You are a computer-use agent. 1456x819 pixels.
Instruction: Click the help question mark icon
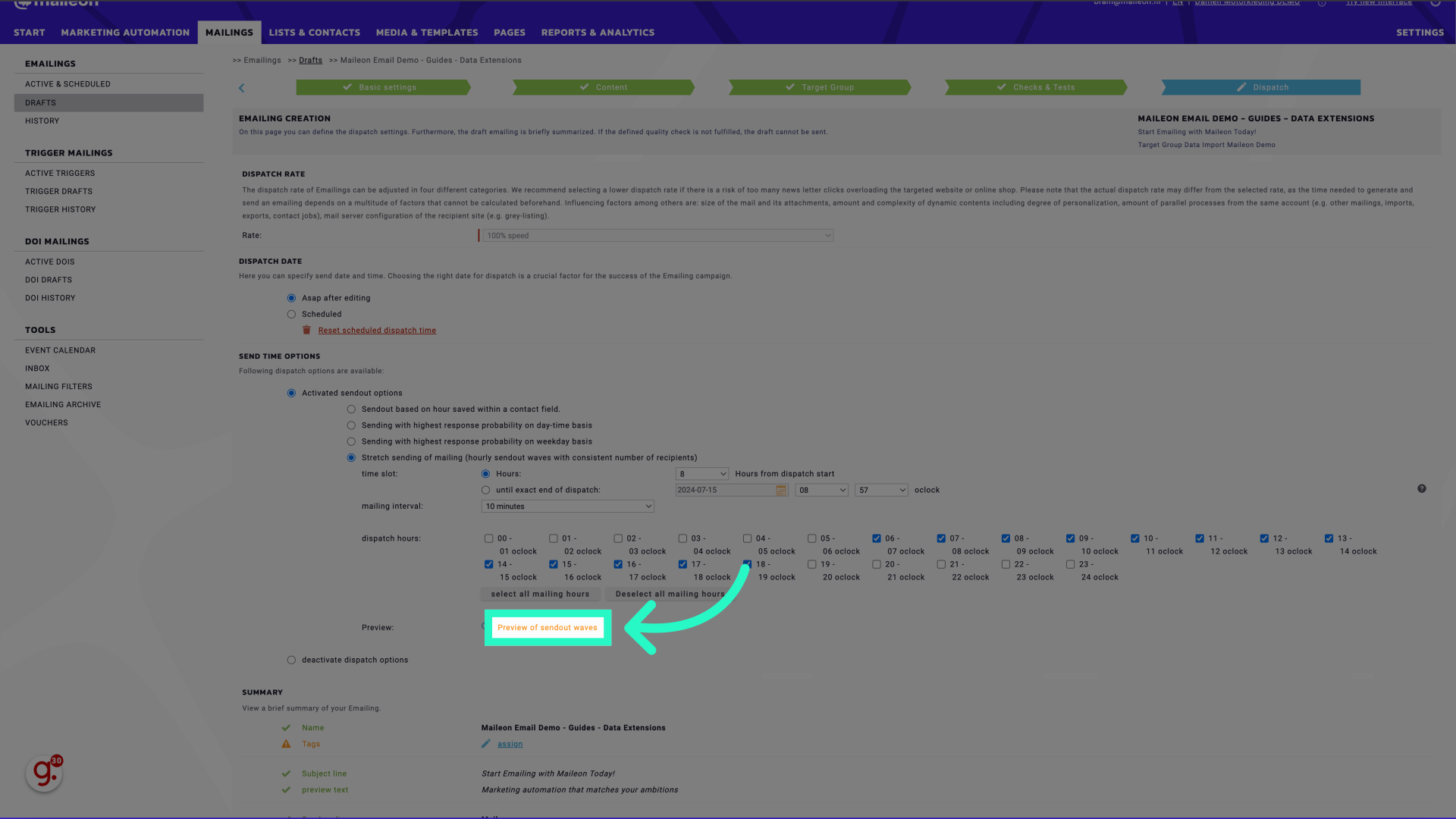(x=1422, y=489)
